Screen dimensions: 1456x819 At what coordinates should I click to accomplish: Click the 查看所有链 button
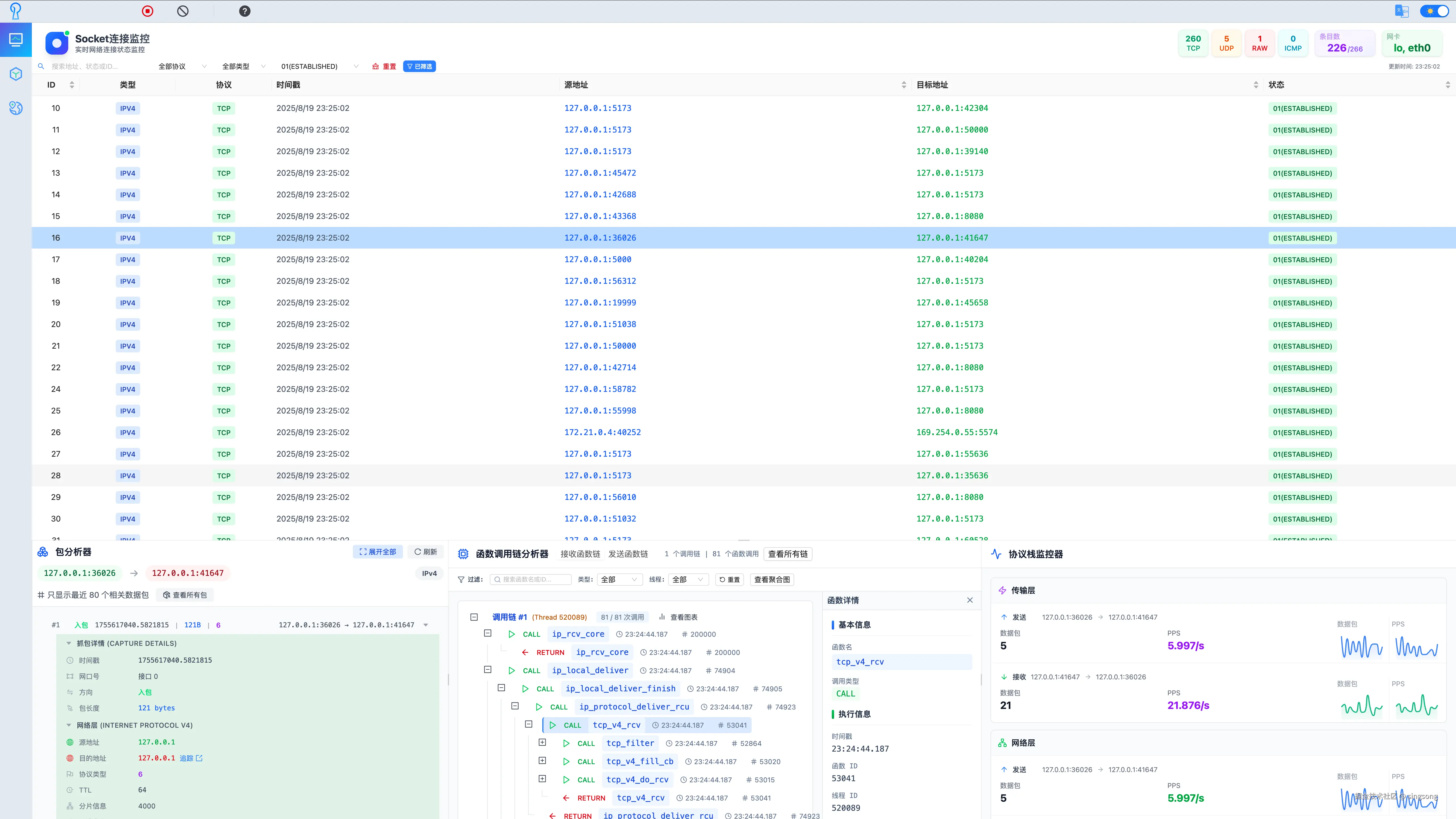point(787,554)
